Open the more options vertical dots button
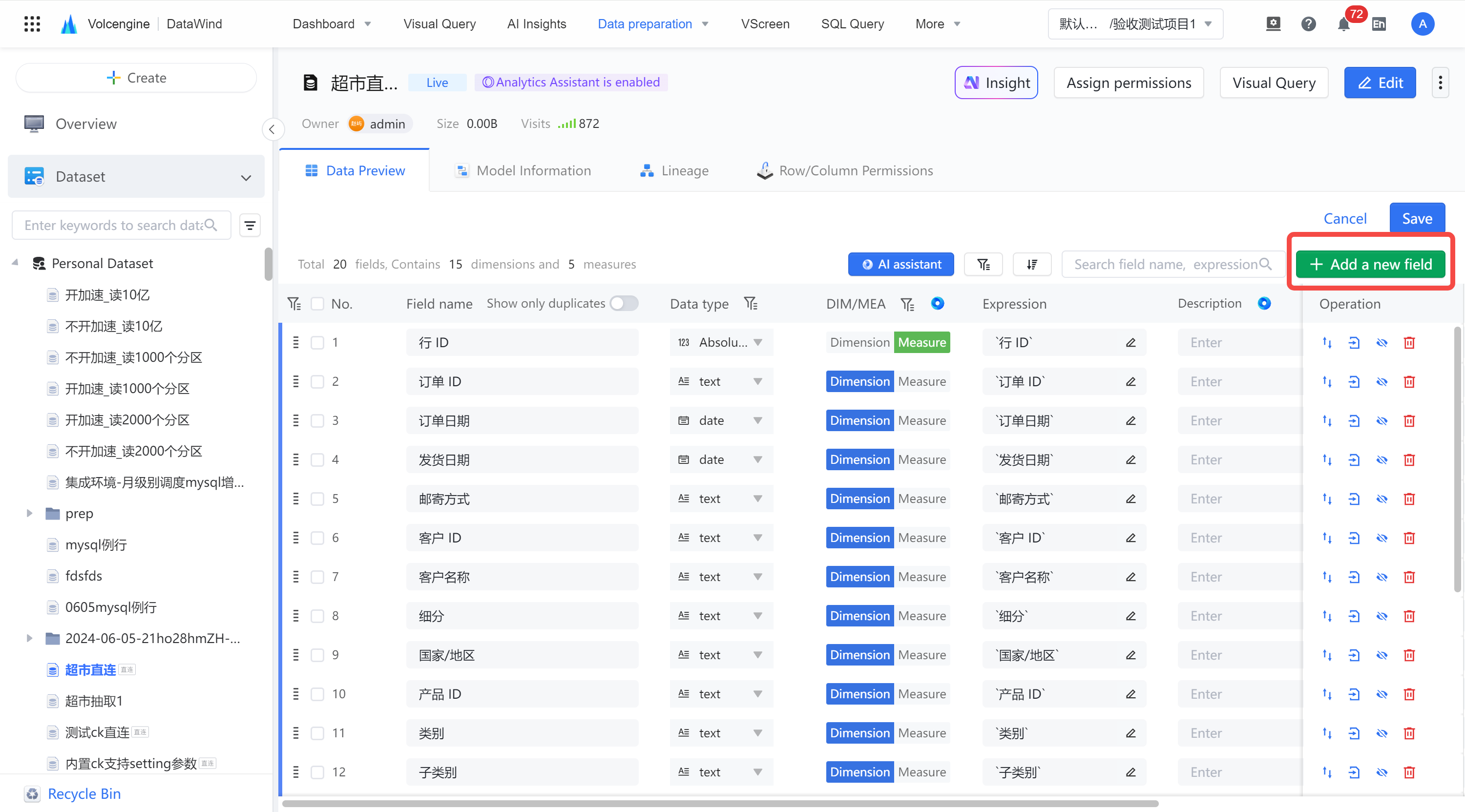 coord(1440,83)
